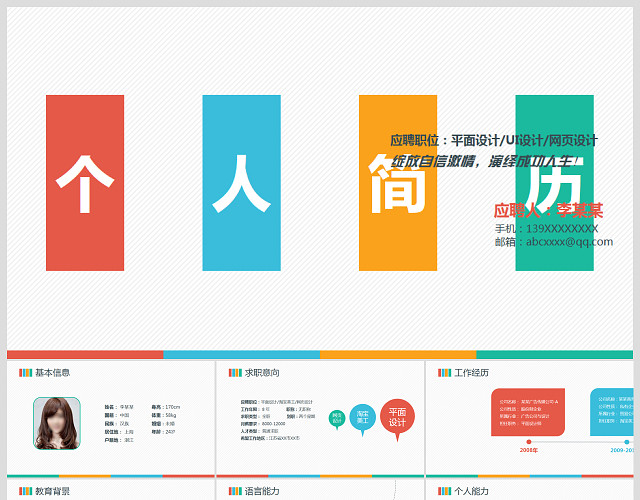640x500 pixels.
Task: Select the 50kg weight value
Action: coord(171,415)
